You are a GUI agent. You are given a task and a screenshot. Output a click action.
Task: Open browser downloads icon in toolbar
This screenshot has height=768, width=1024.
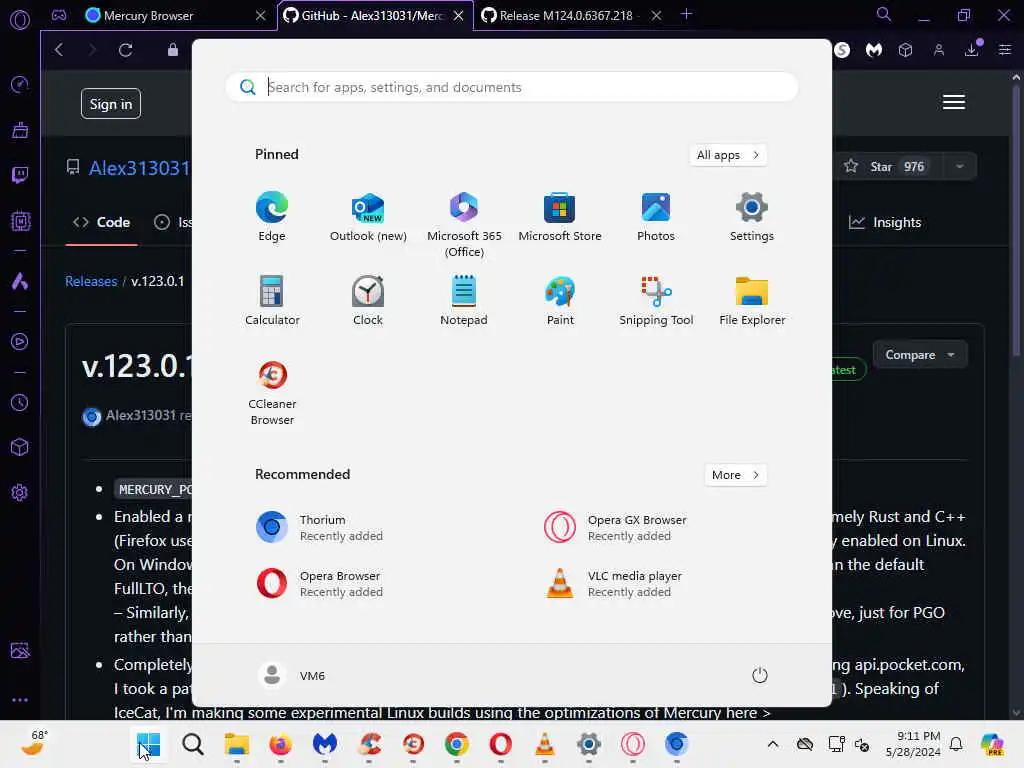tap(972, 50)
